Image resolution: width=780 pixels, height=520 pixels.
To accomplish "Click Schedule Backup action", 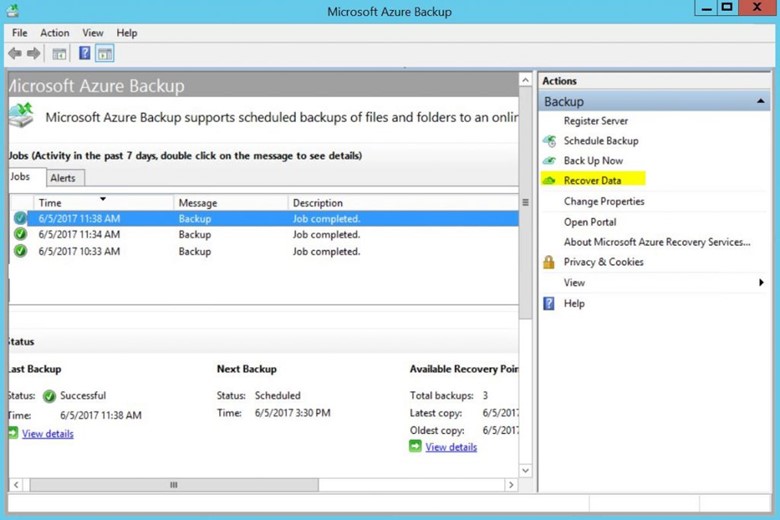I will click(x=601, y=141).
